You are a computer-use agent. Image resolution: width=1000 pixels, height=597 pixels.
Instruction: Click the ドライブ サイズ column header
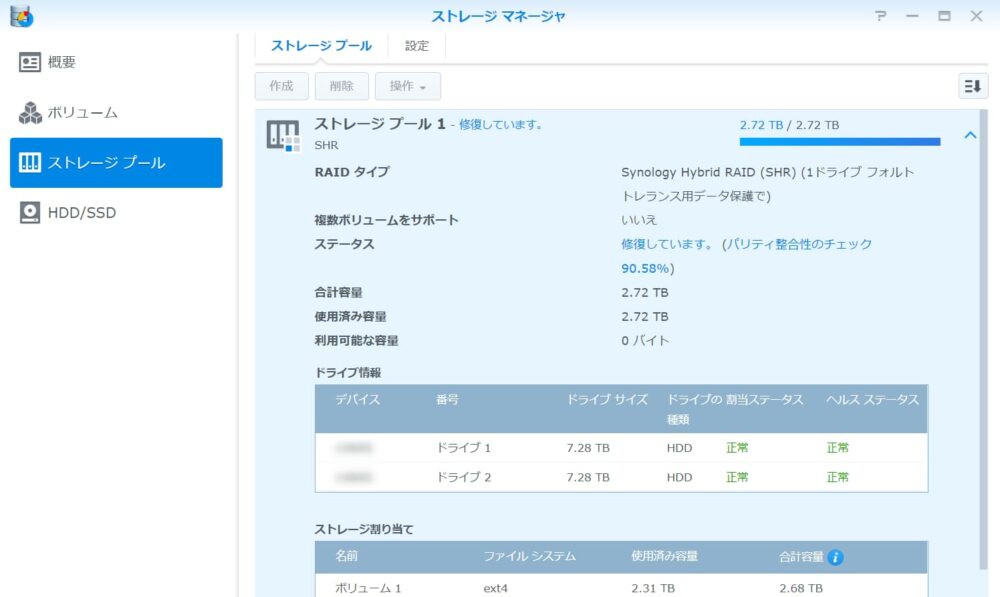[607, 400]
